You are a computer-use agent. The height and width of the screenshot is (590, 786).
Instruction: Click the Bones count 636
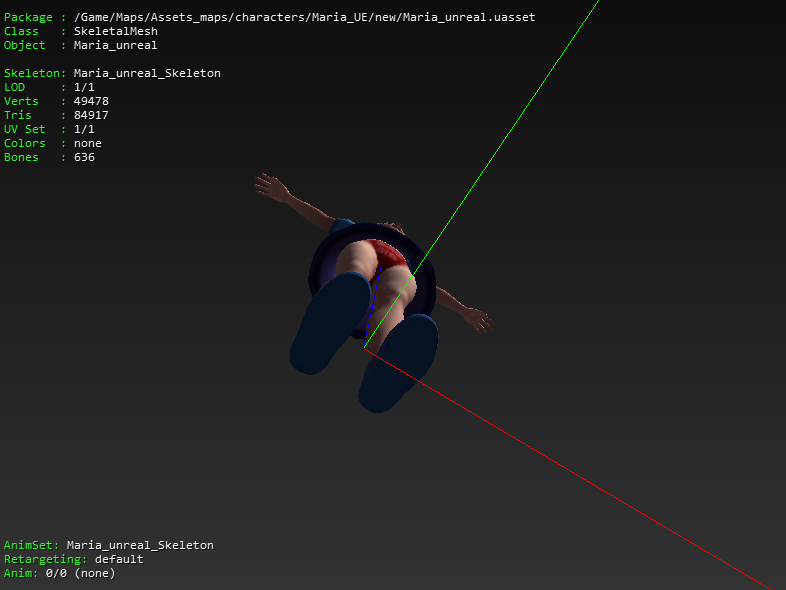point(84,157)
